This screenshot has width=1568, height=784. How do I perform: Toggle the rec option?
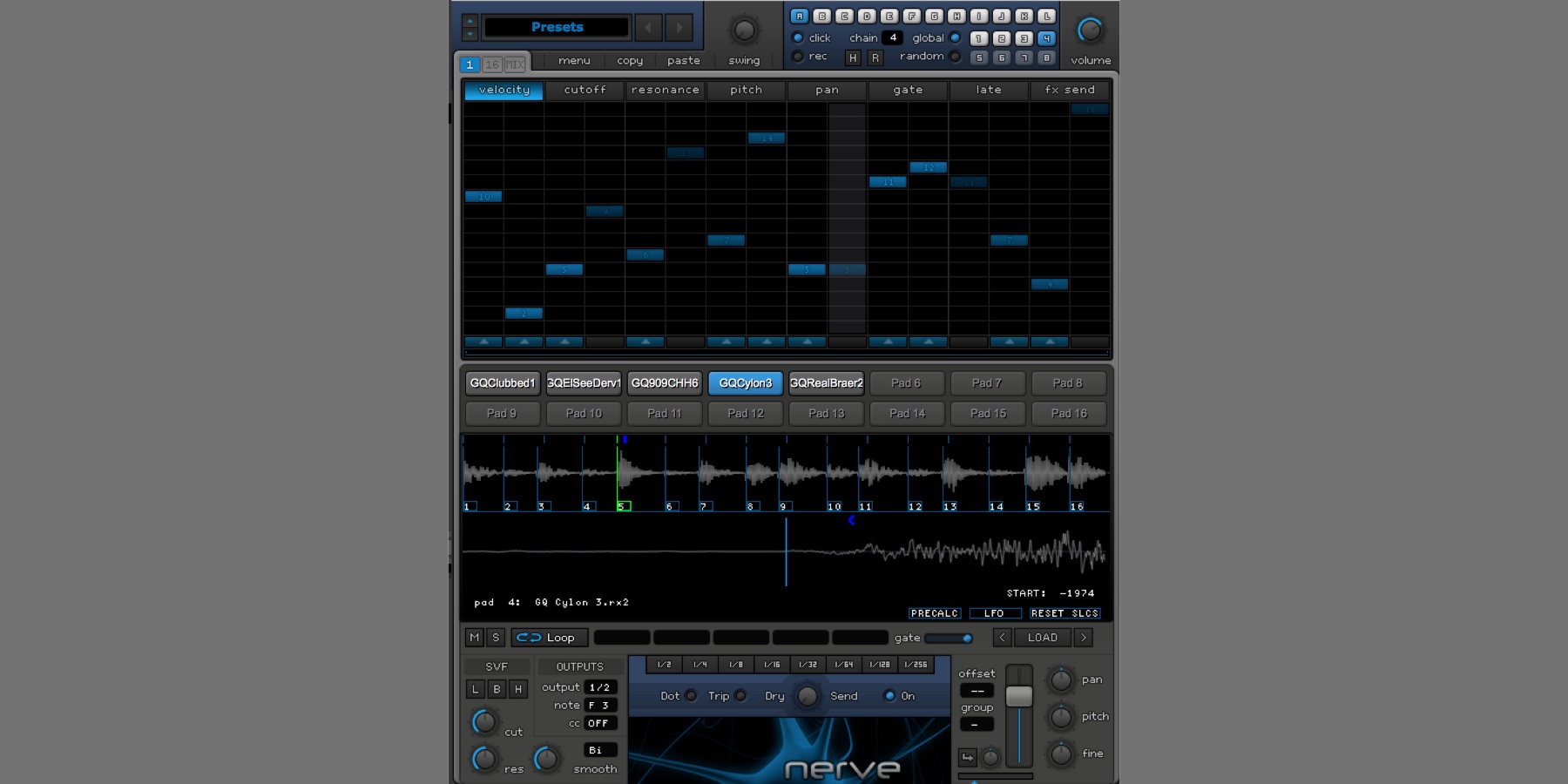pos(797,57)
